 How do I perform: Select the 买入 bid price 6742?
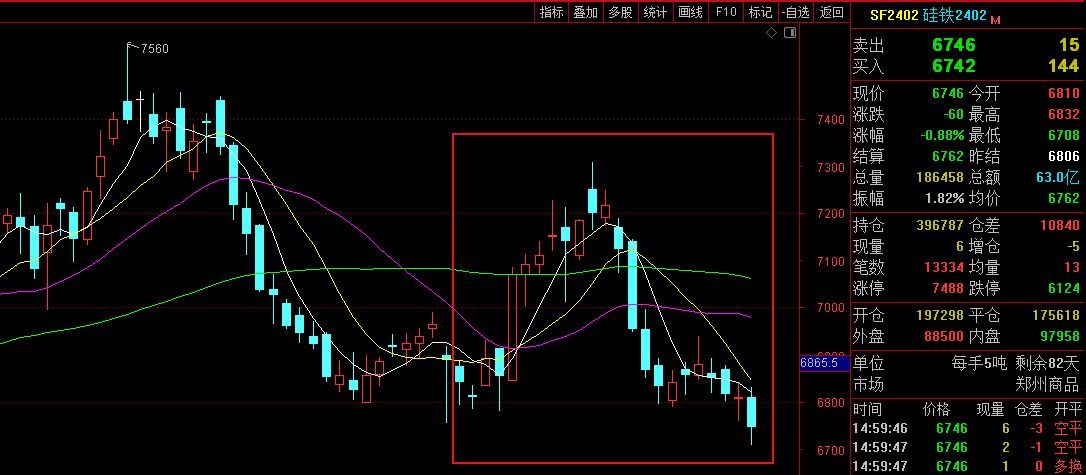[x=953, y=66]
